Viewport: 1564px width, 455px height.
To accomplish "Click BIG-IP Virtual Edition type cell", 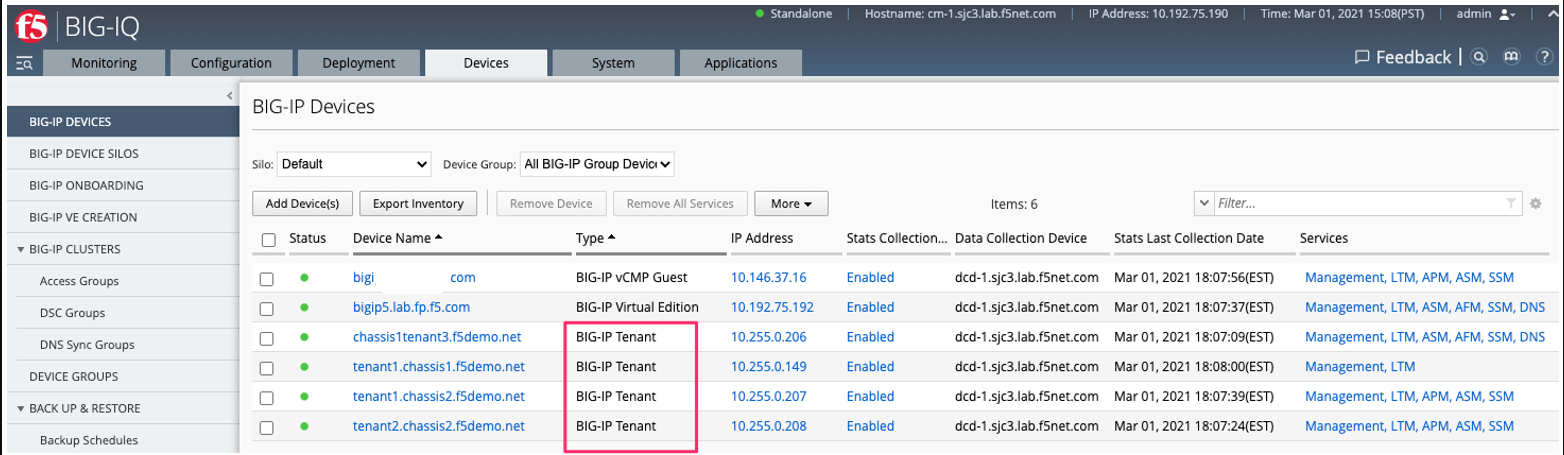I will pyautogui.click(x=637, y=307).
